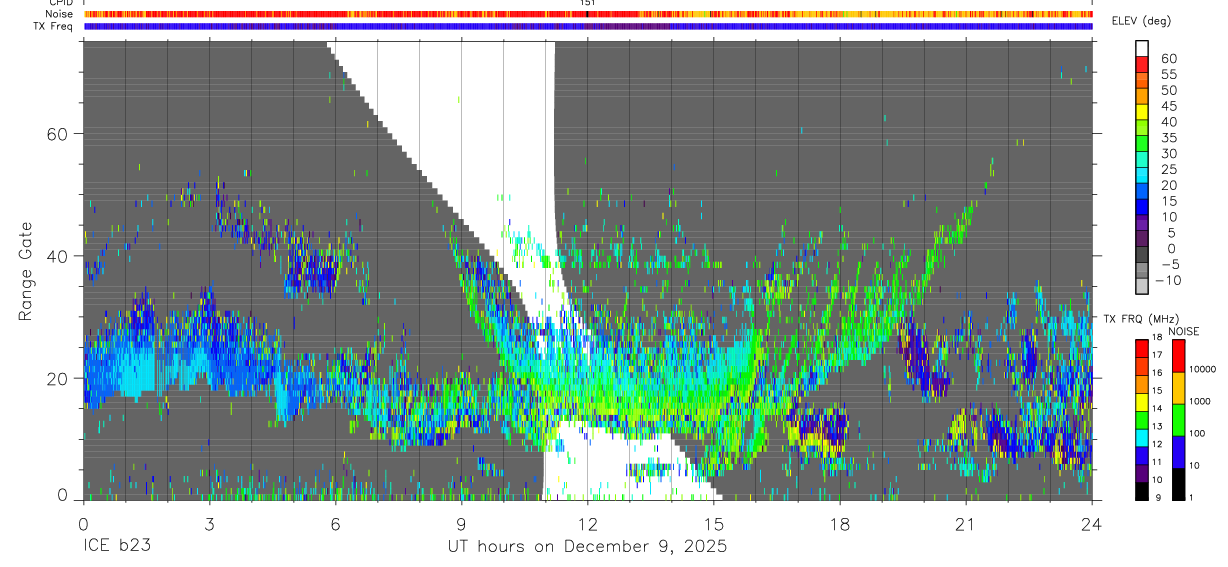Pick the red 55–60 swatch in ELEV scale

[1142, 64]
